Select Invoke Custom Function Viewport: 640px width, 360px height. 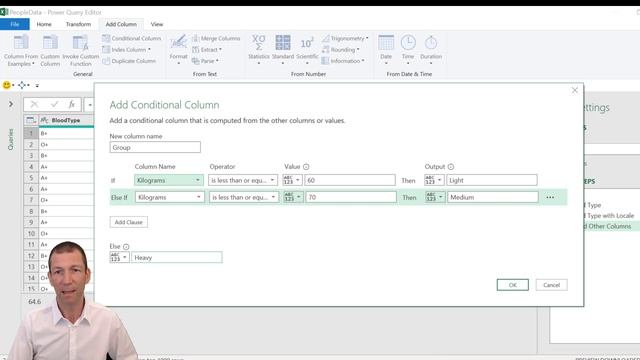click(x=81, y=51)
